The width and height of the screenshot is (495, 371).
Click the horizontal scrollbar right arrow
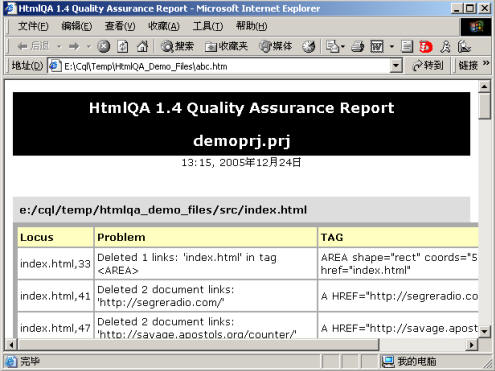tap(472, 345)
